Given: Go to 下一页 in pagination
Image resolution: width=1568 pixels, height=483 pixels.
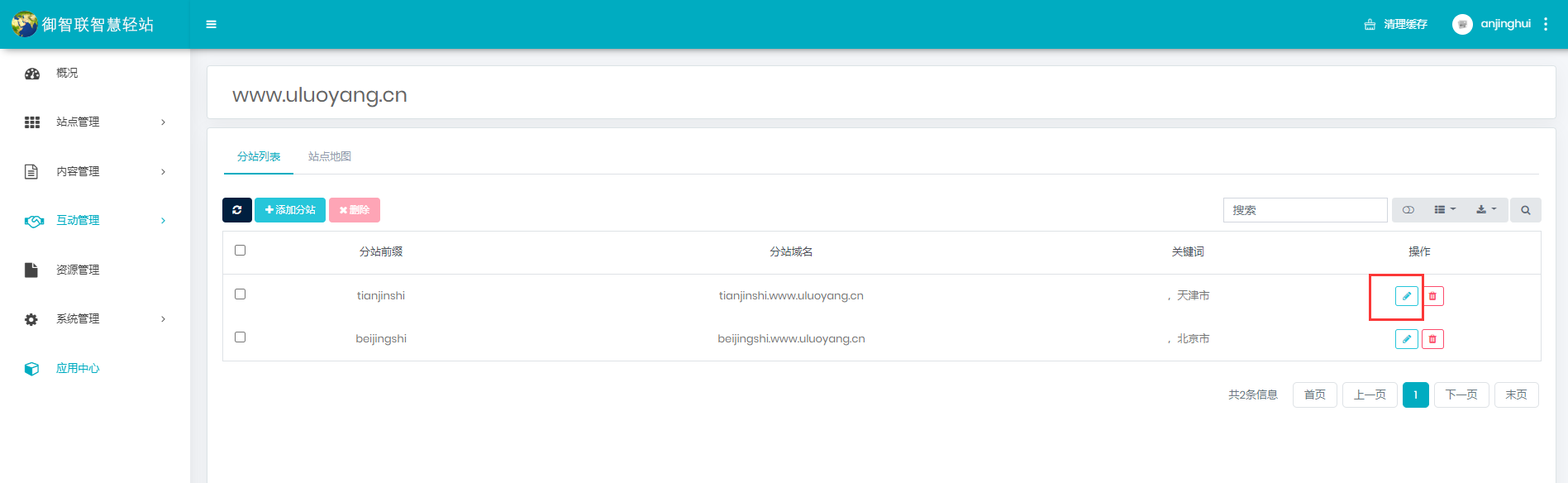Looking at the screenshot, I should point(1461,395).
